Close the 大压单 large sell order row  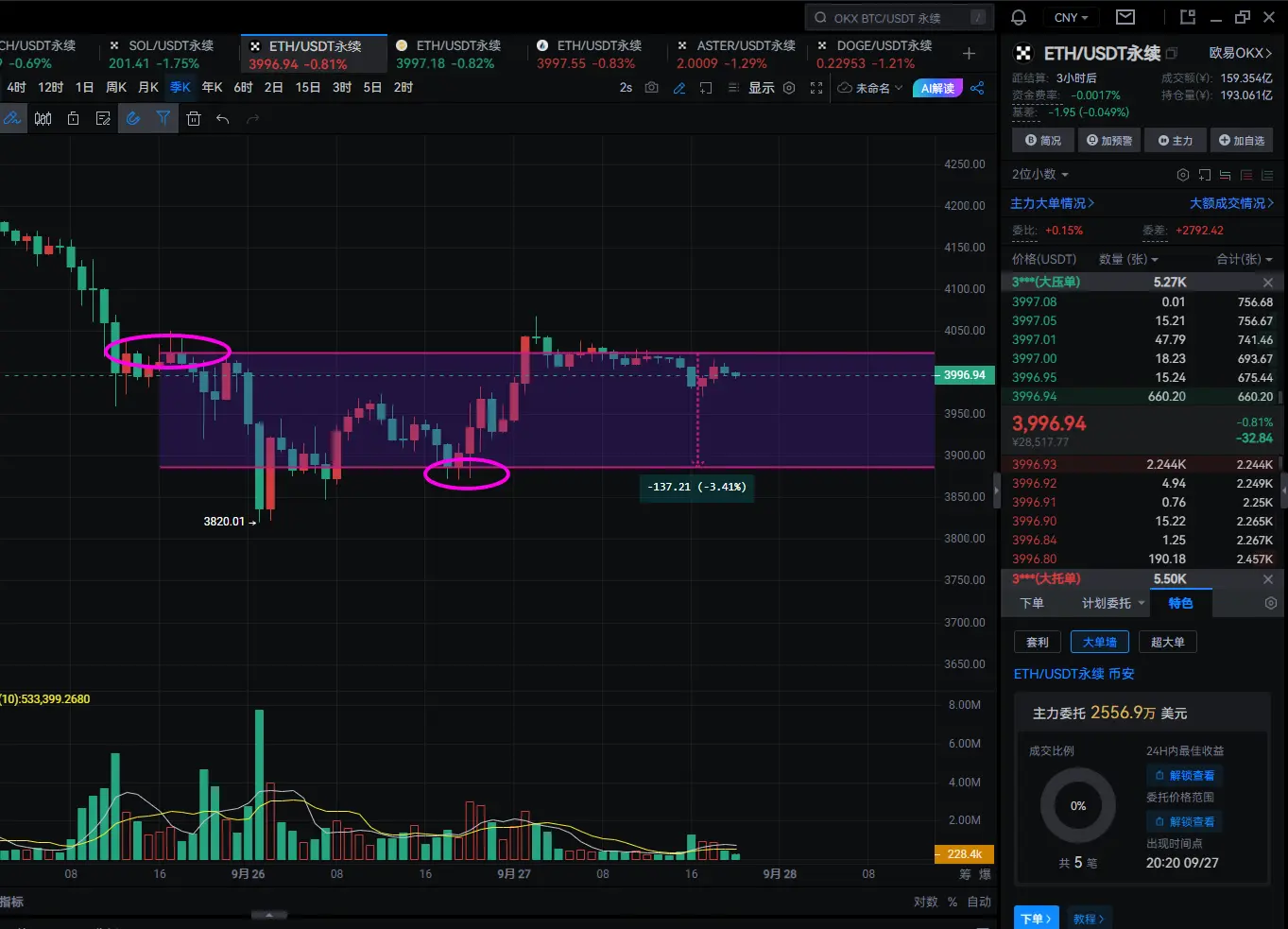1268,283
